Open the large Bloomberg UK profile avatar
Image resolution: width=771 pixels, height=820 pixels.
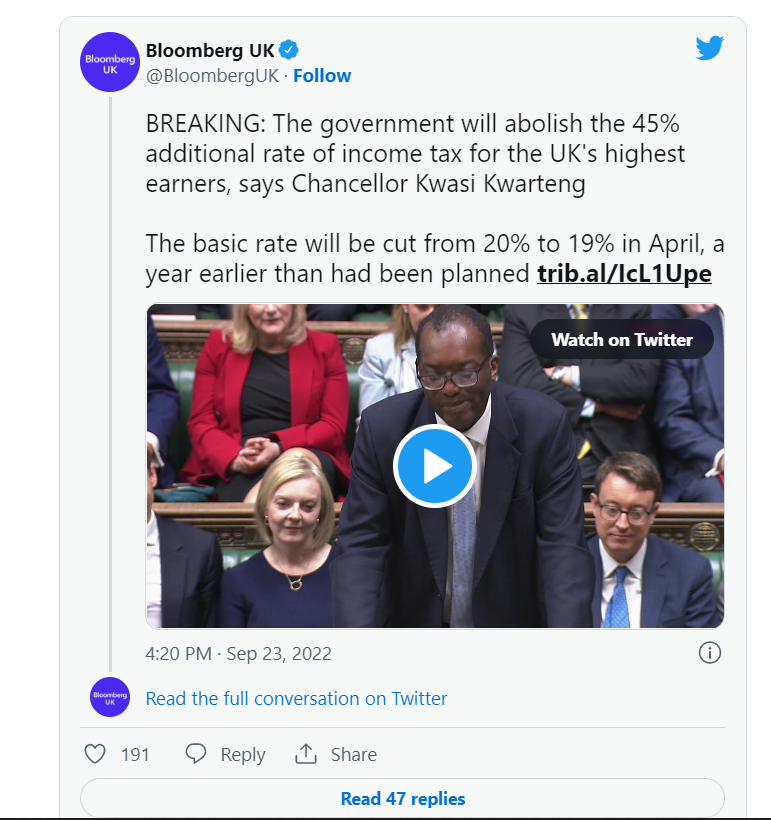coord(109,62)
